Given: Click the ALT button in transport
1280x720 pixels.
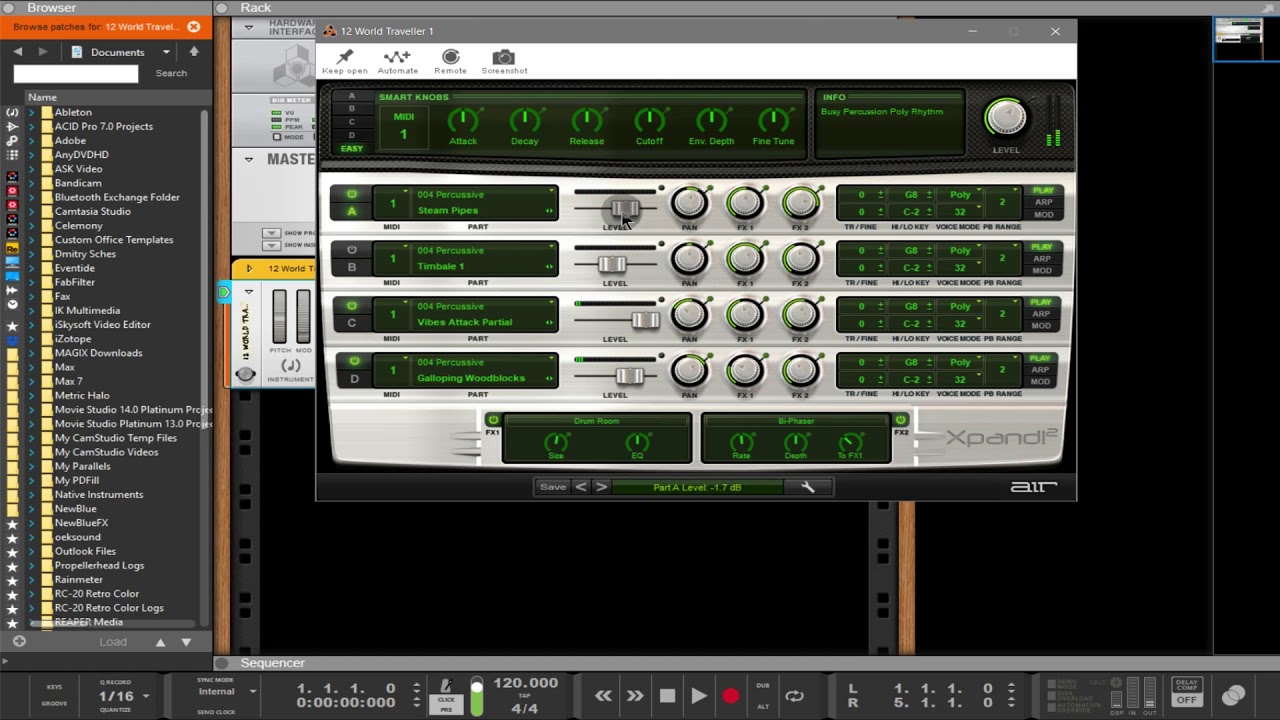Looking at the screenshot, I should click(x=763, y=706).
